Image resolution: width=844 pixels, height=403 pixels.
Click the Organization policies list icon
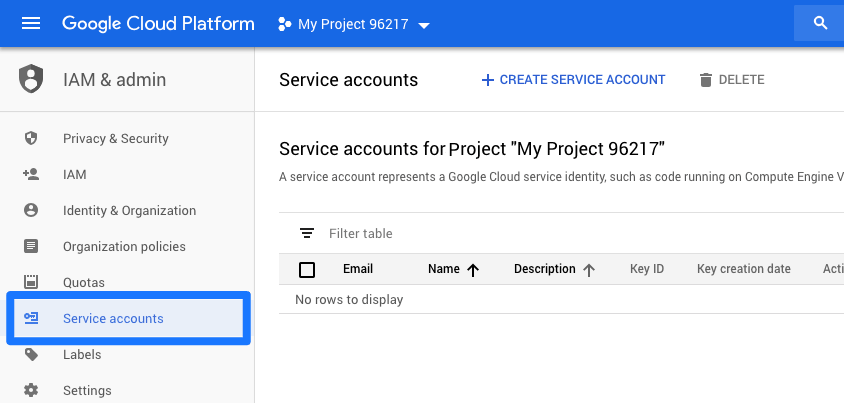point(31,247)
